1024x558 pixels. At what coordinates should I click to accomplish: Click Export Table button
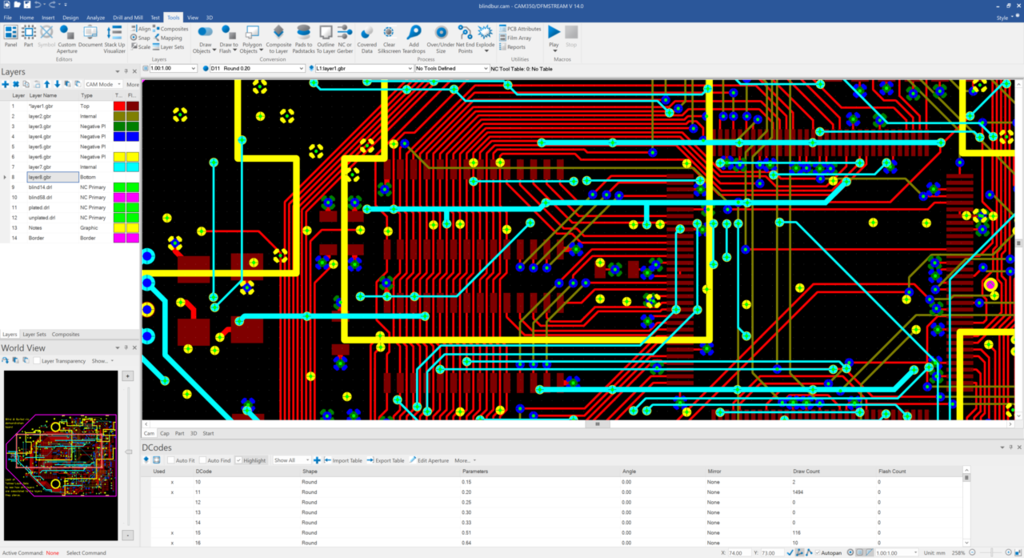coord(385,461)
